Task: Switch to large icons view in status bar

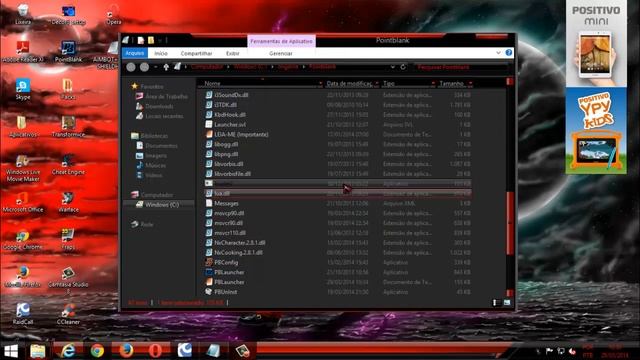Action: (x=507, y=302)
